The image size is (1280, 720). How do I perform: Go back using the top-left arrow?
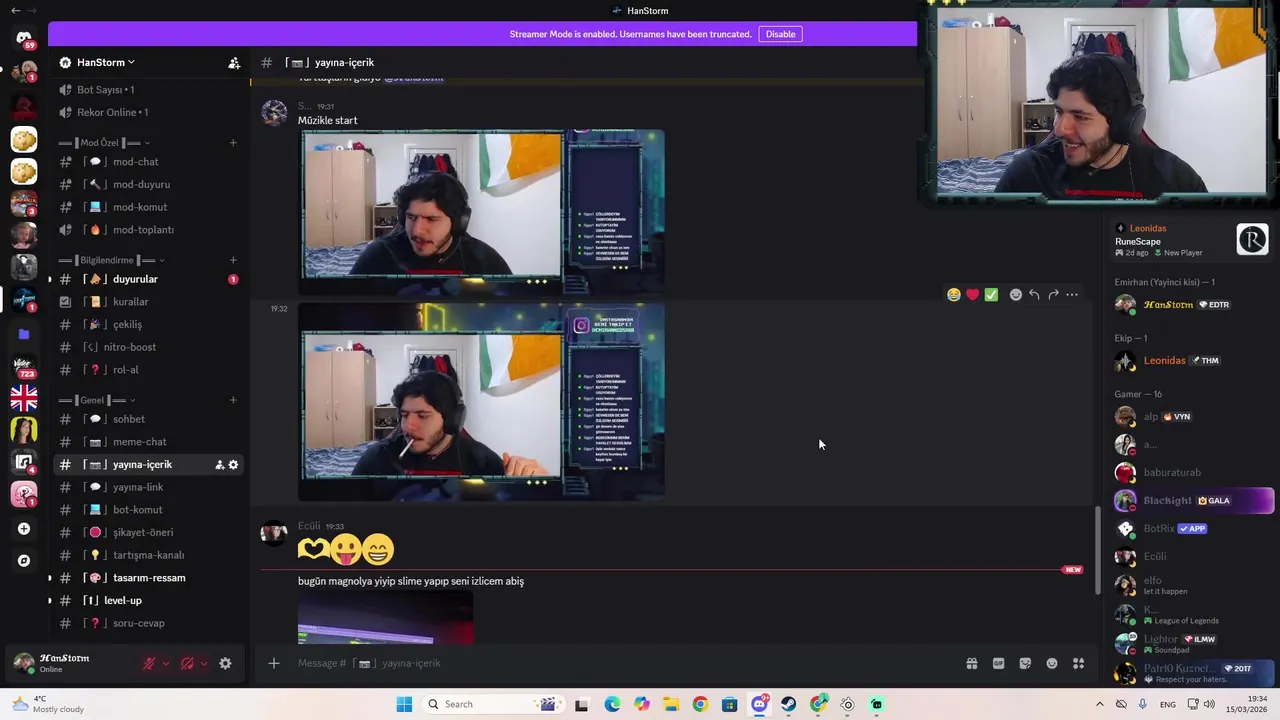click(15, 10)
